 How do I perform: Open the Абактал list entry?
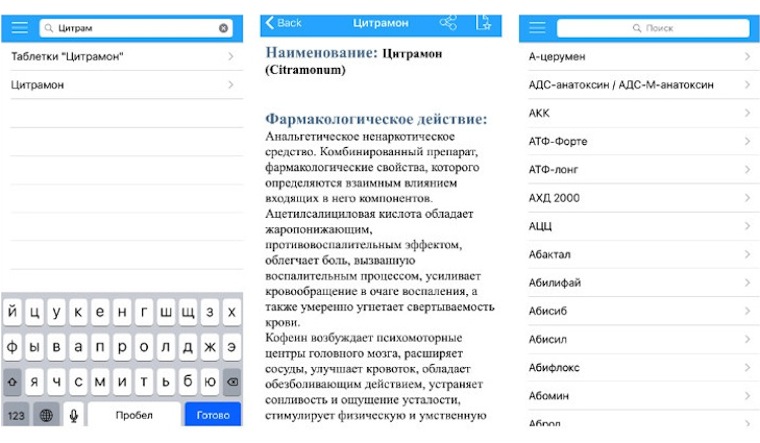pos(639,254)
